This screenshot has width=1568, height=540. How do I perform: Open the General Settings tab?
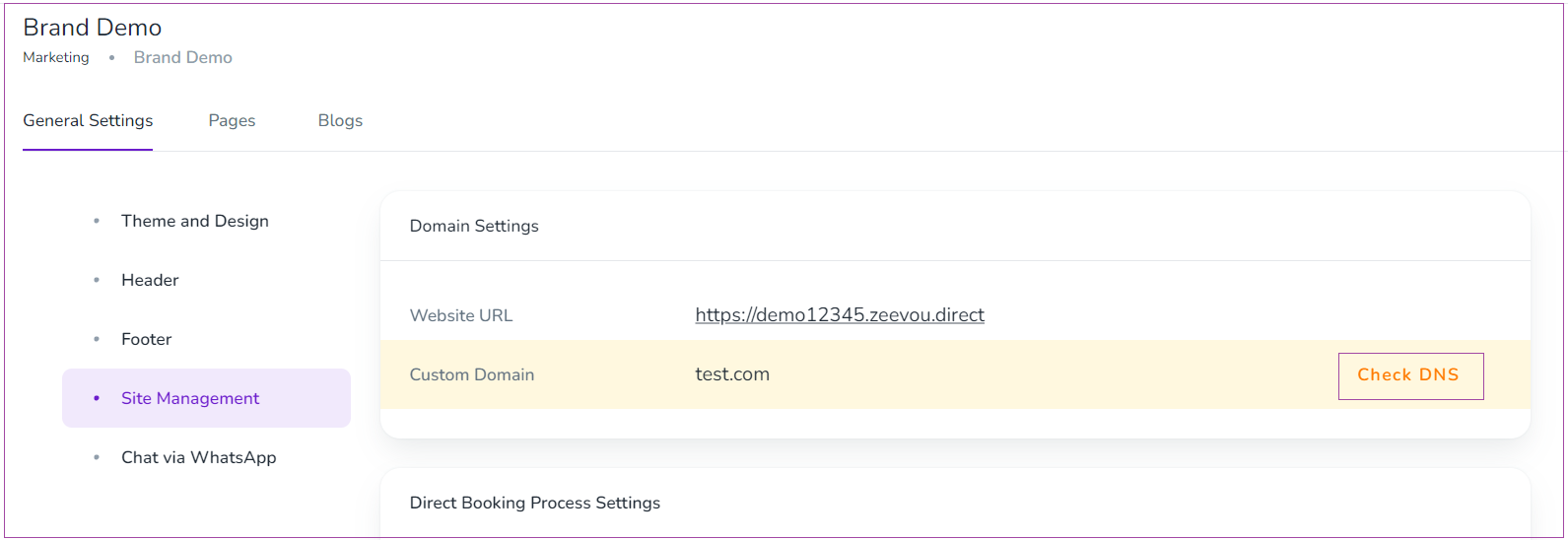click(88, 120)
